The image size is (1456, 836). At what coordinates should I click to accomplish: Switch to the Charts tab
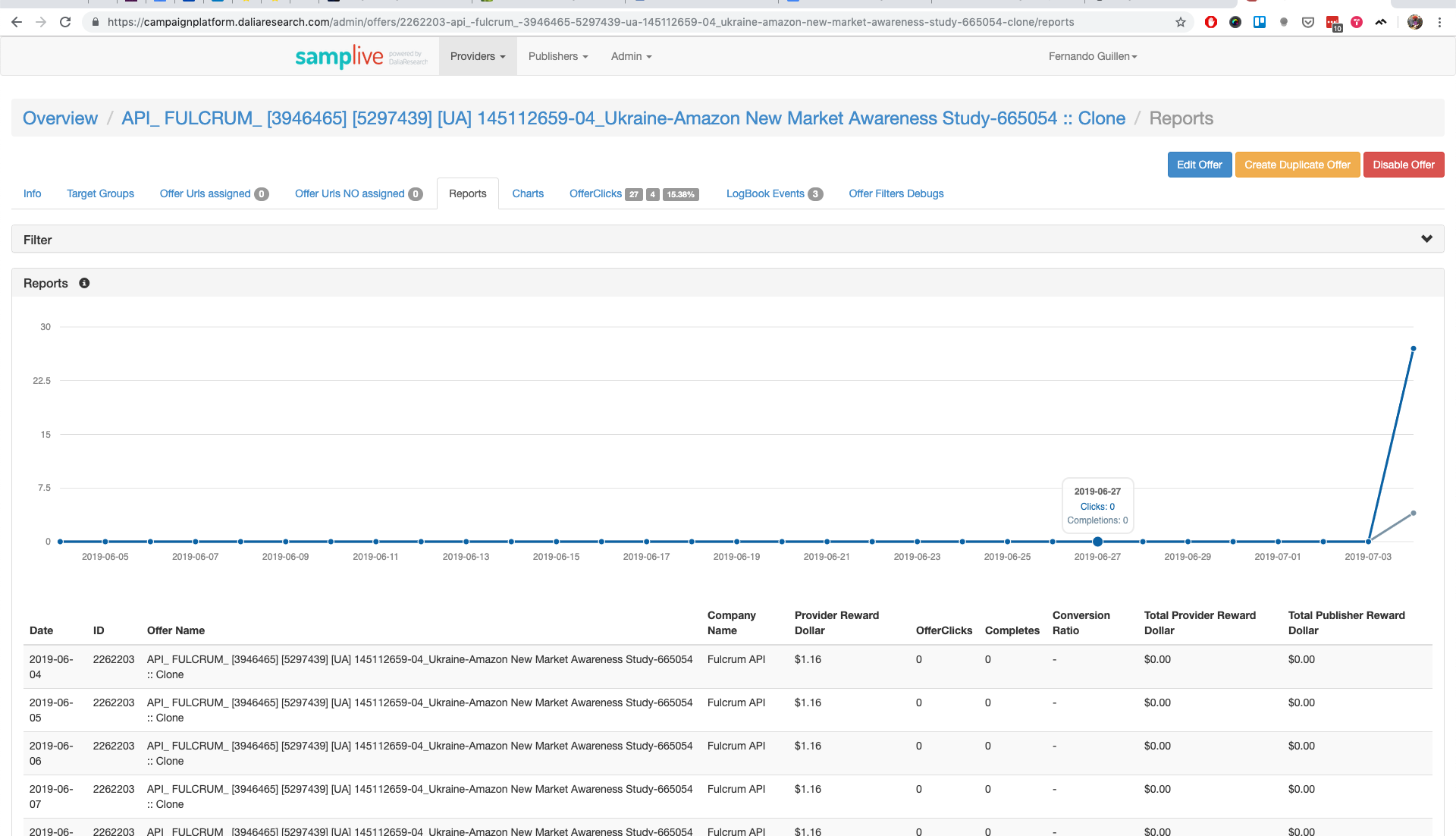[x=528, y=193]
